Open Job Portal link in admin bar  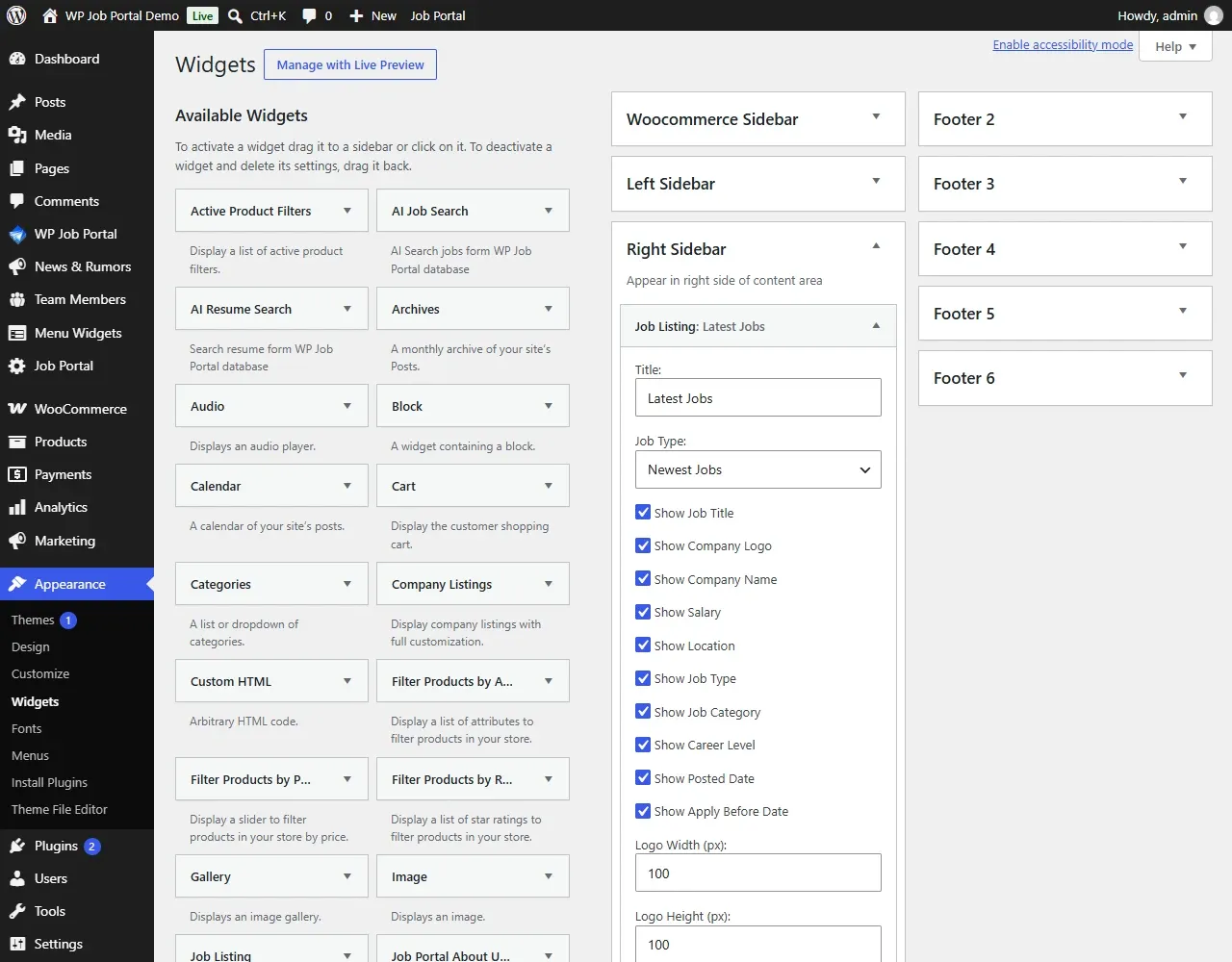[x=438, y=15]
